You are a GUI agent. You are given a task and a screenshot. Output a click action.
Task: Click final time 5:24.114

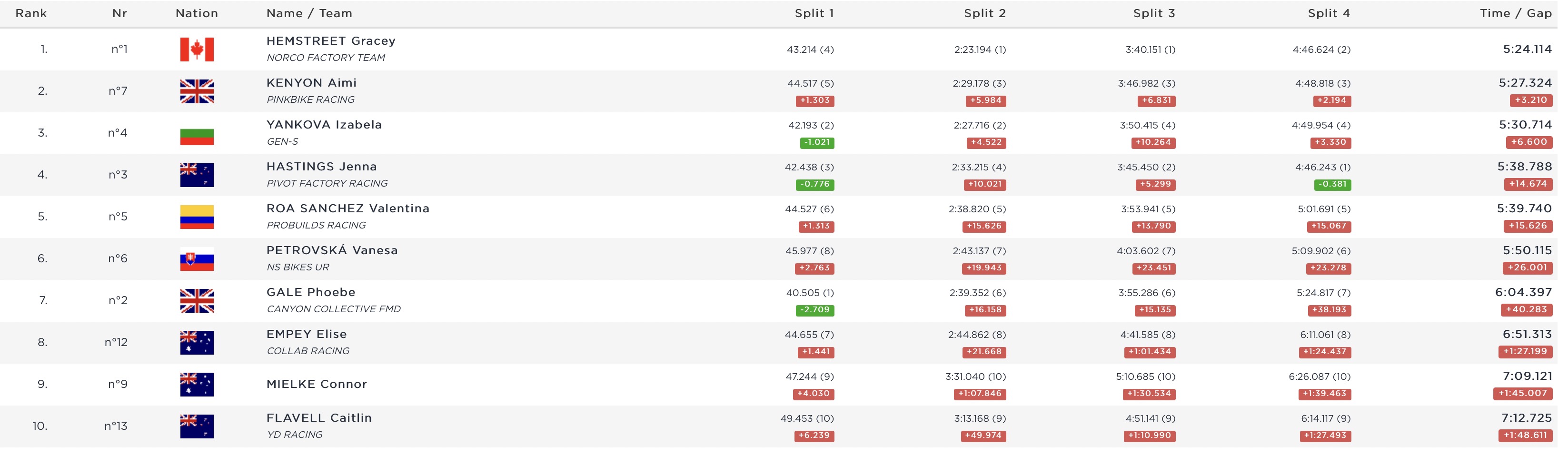coord(1527,50)
